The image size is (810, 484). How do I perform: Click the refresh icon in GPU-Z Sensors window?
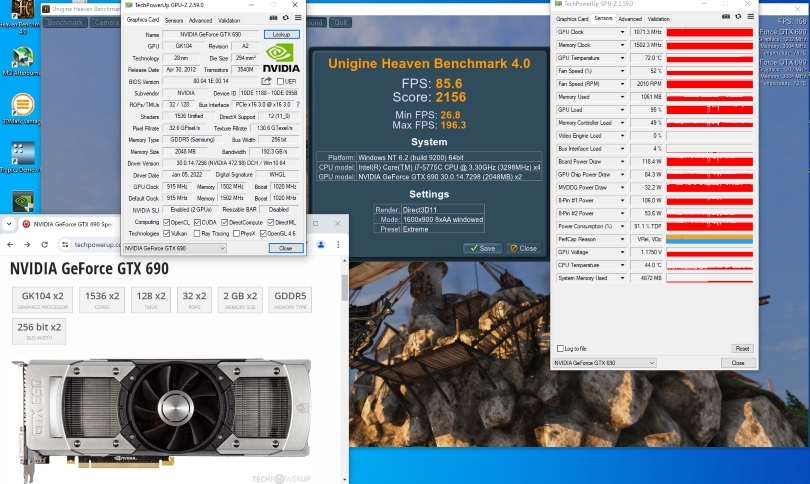coord(738,17)
